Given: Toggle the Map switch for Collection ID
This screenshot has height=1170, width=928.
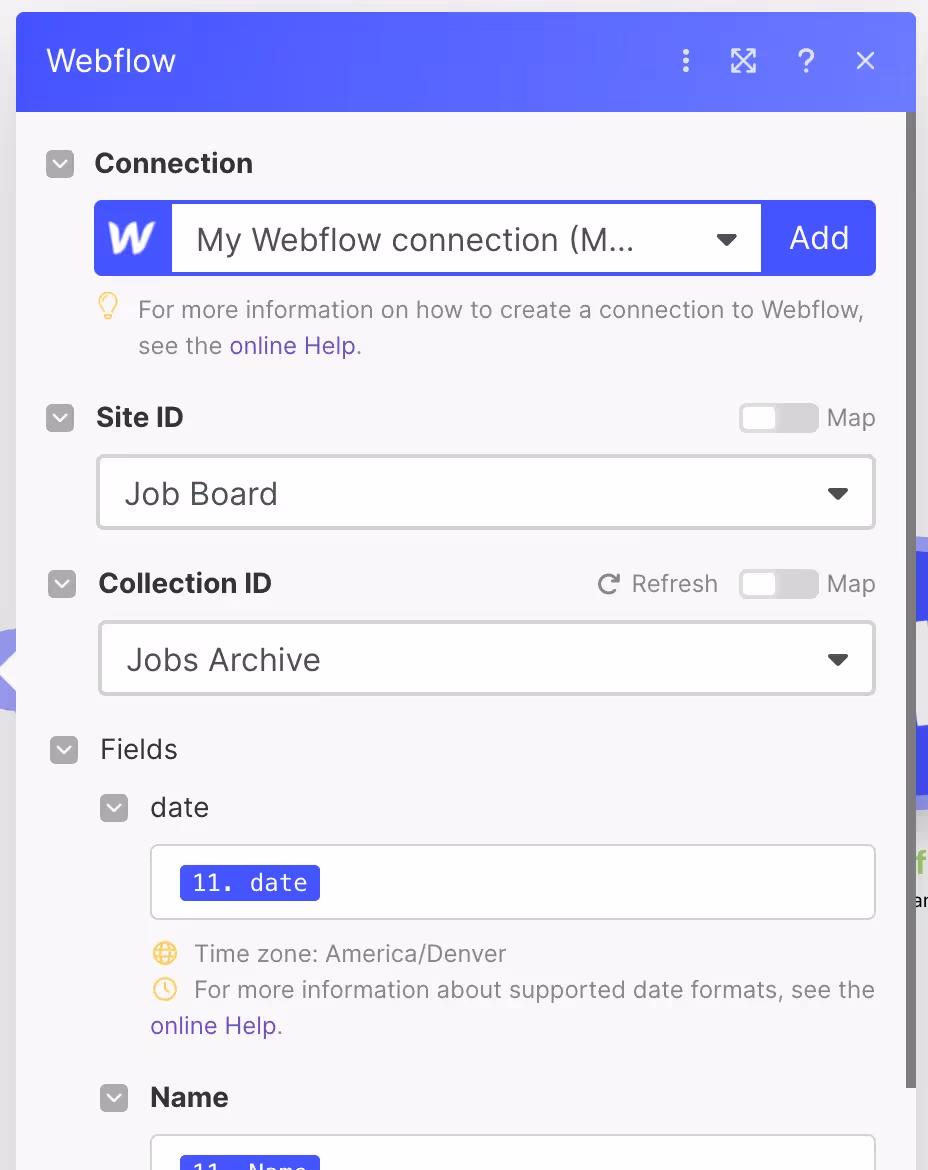Looking at the screenshot, I should coord(779,584).
